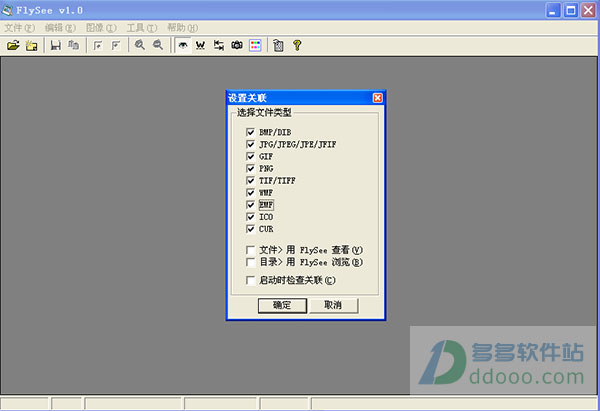600x411 pixels.
Task: Confirm with the 确定 button
Action: coord(282,305)
